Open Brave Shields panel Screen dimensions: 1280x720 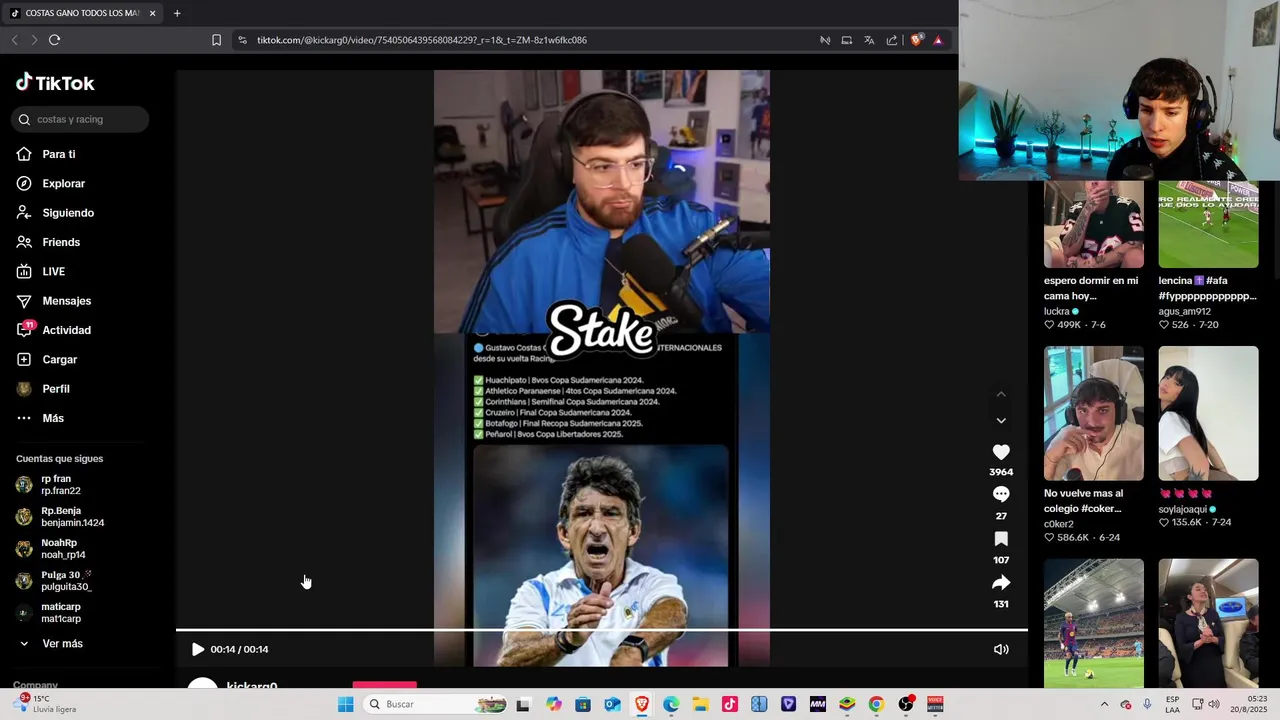coord(916,40)
